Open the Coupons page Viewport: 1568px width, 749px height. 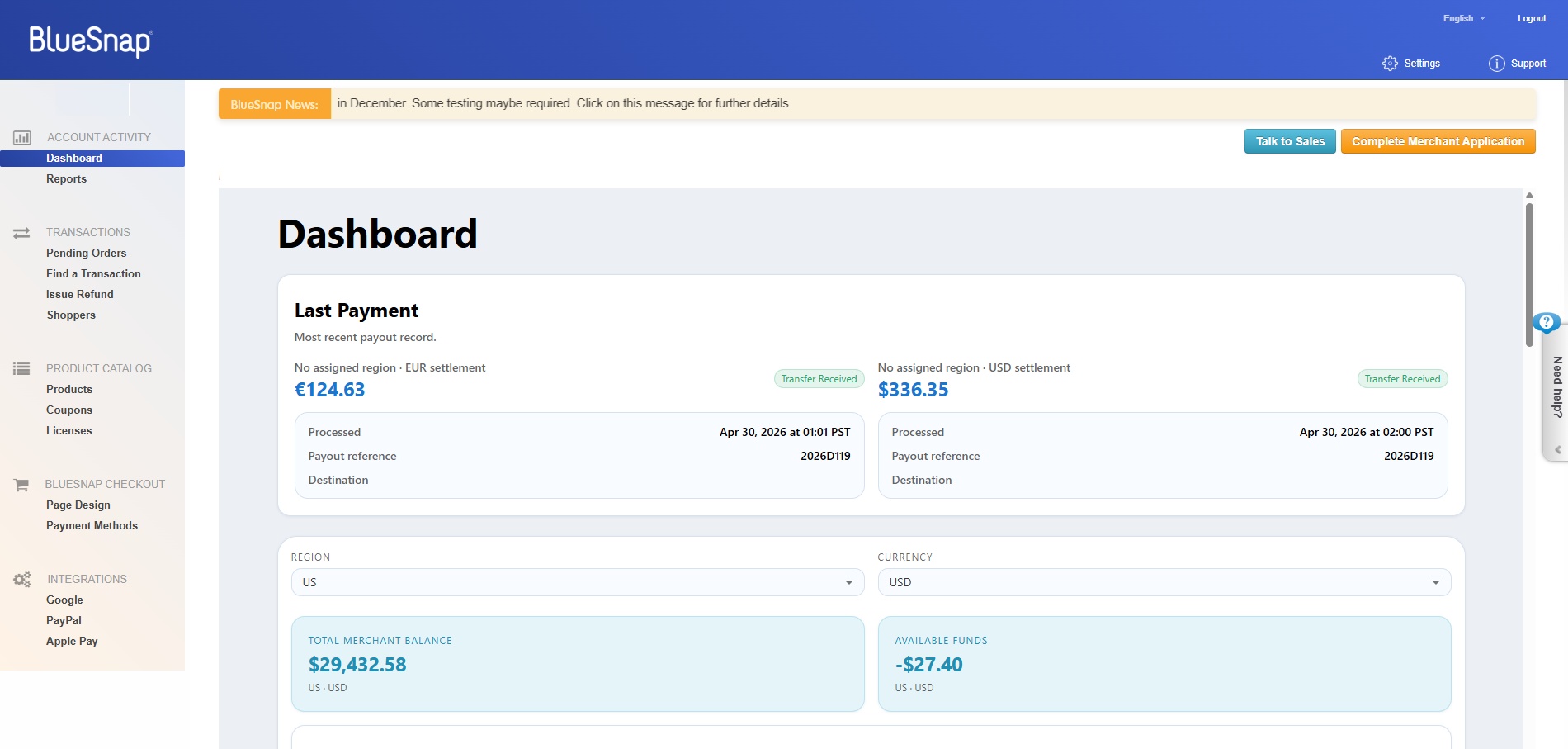[69, 410]
